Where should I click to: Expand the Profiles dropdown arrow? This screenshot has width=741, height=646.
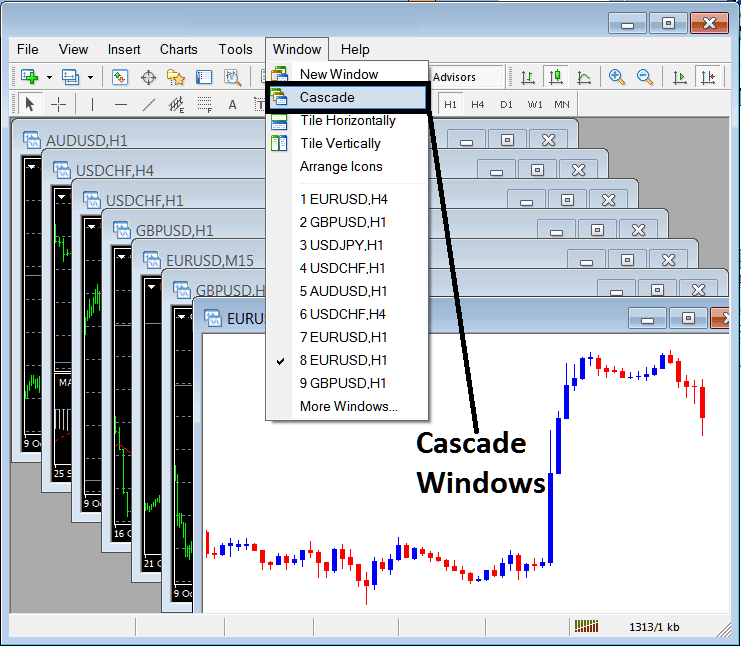[x=90, y=77]
